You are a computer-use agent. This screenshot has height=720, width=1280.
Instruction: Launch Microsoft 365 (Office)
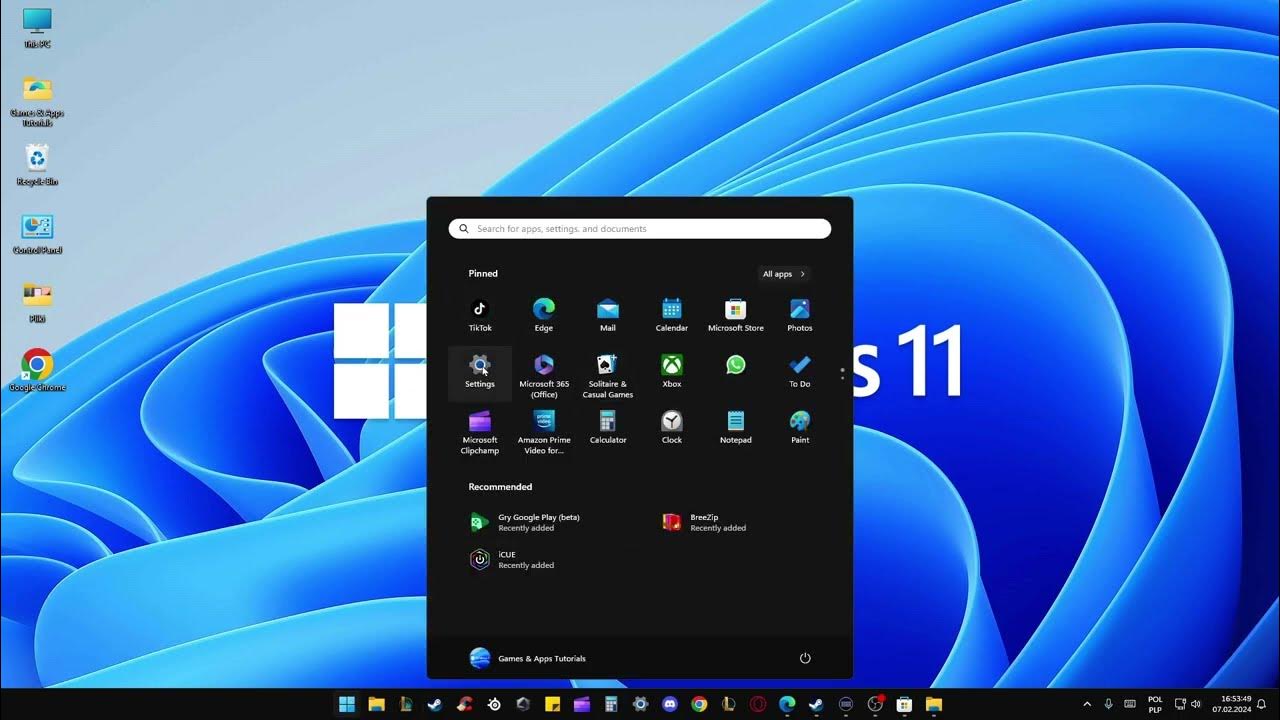pyautogui.click(x=544, y=375)
